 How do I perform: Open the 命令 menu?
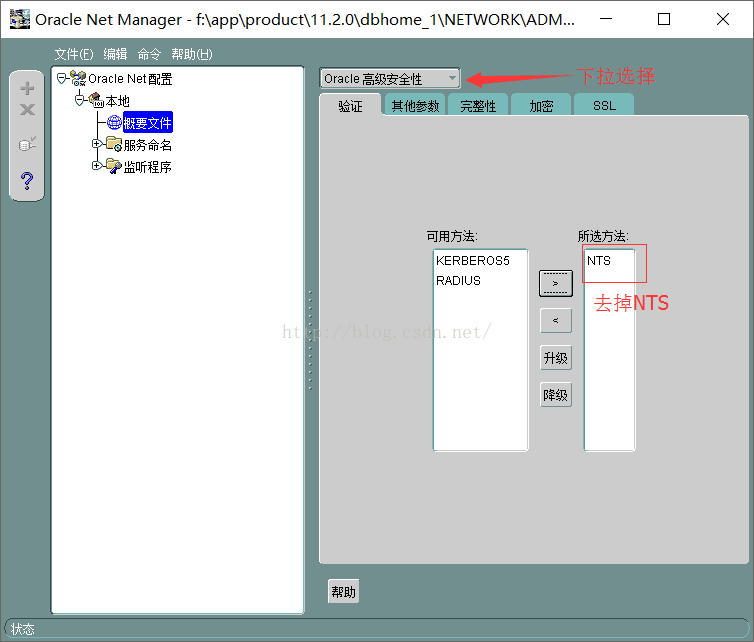click(x=149, y=54)
